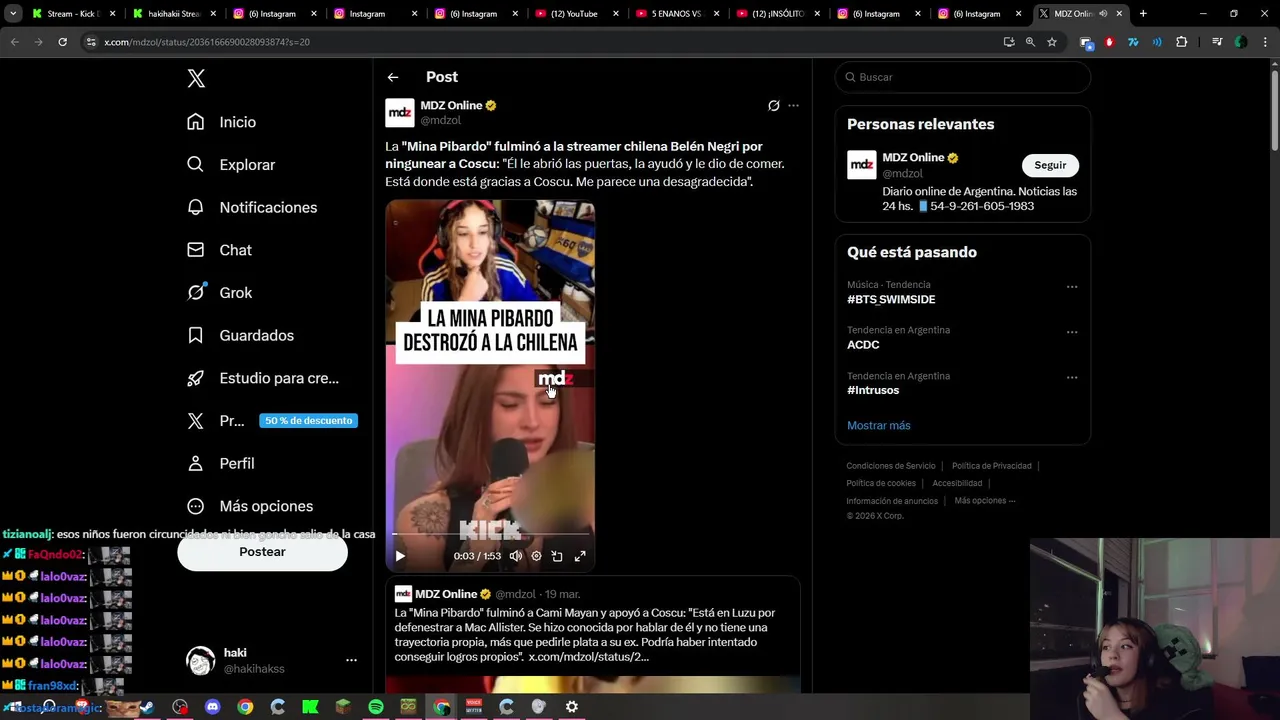Open the video settings gear
This screenshot has height=720, width=1280.
536,556
